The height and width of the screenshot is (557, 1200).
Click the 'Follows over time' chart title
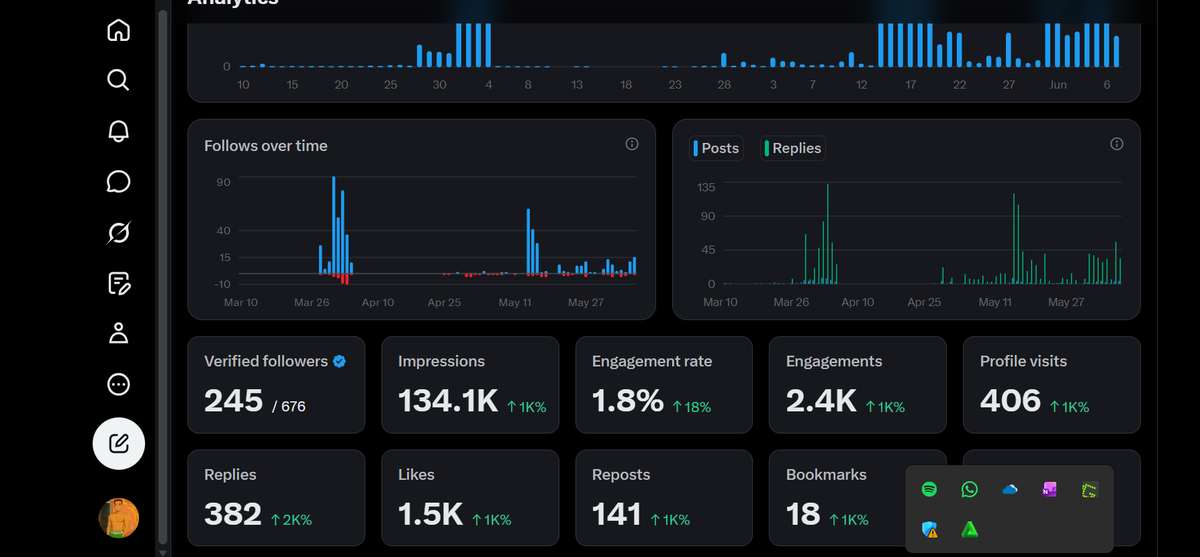pos(266,145)
